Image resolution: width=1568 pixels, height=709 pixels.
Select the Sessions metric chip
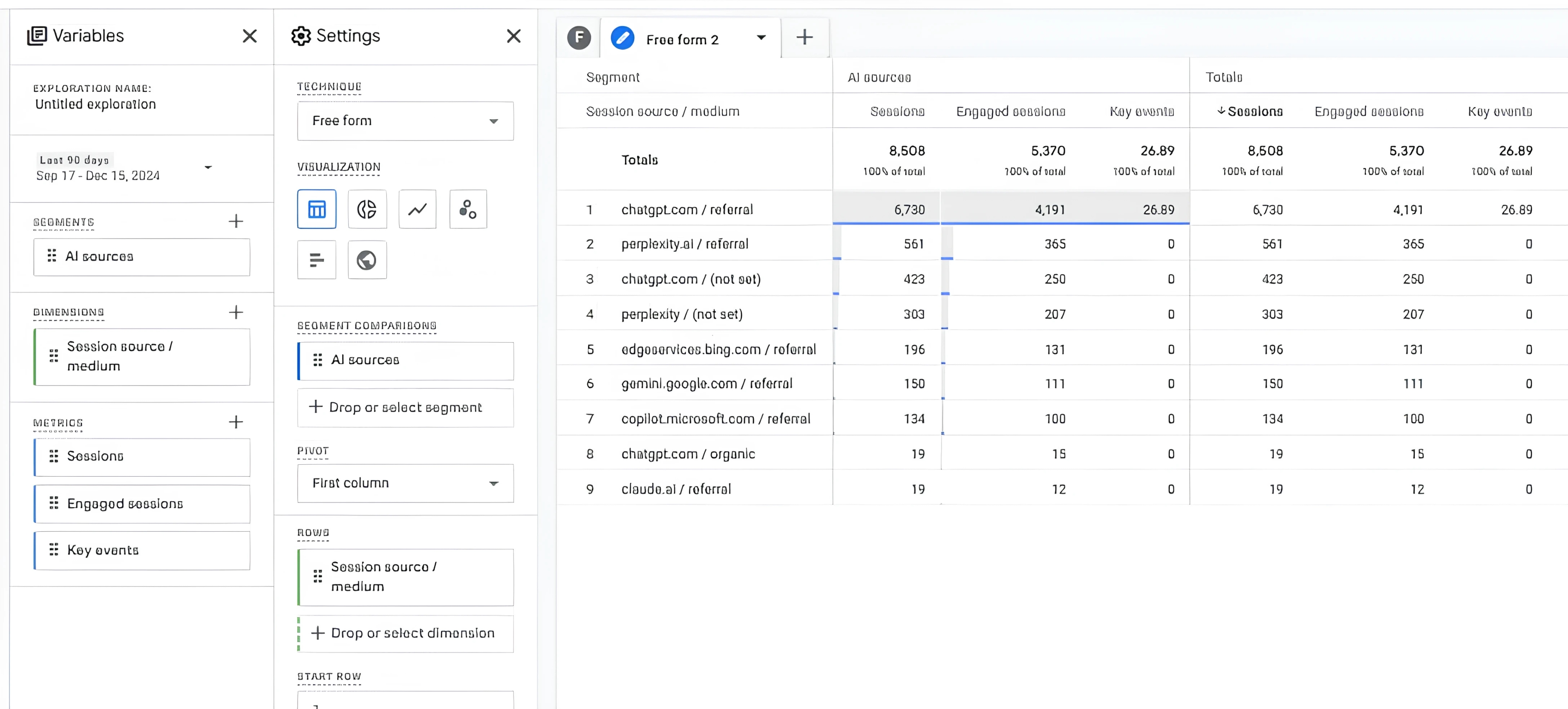(x=142, y=457)
